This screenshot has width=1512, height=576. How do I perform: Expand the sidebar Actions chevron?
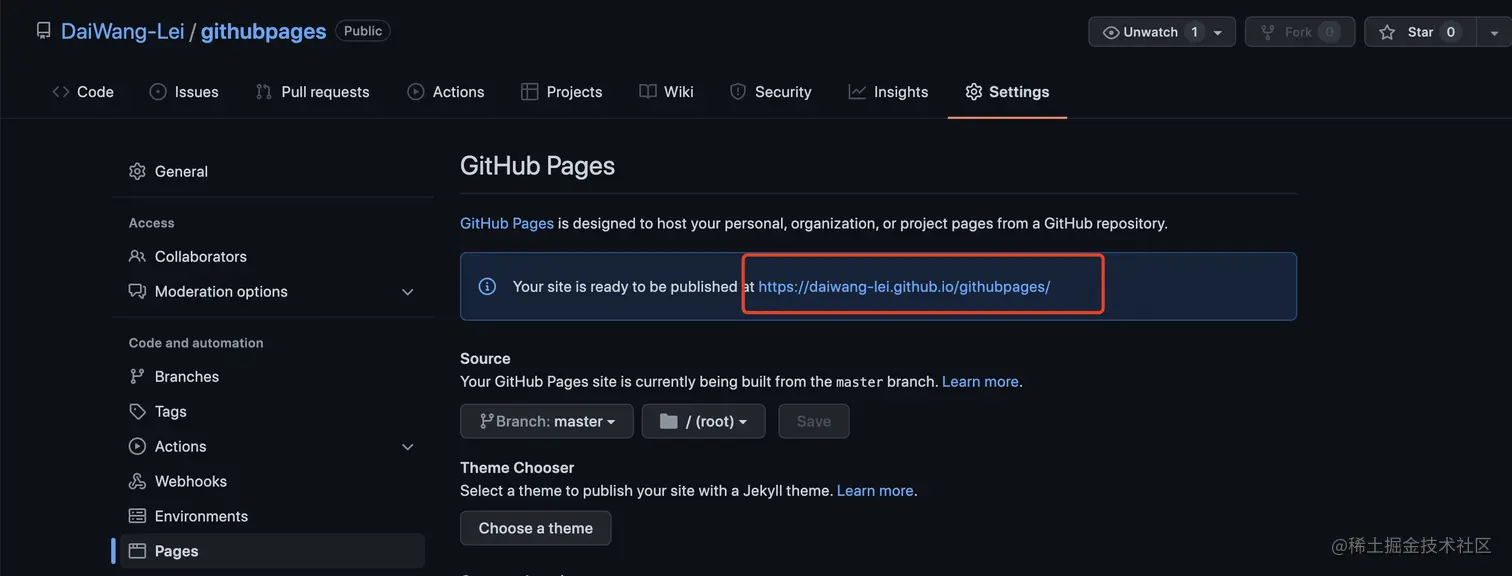click(x=407, y=447)
